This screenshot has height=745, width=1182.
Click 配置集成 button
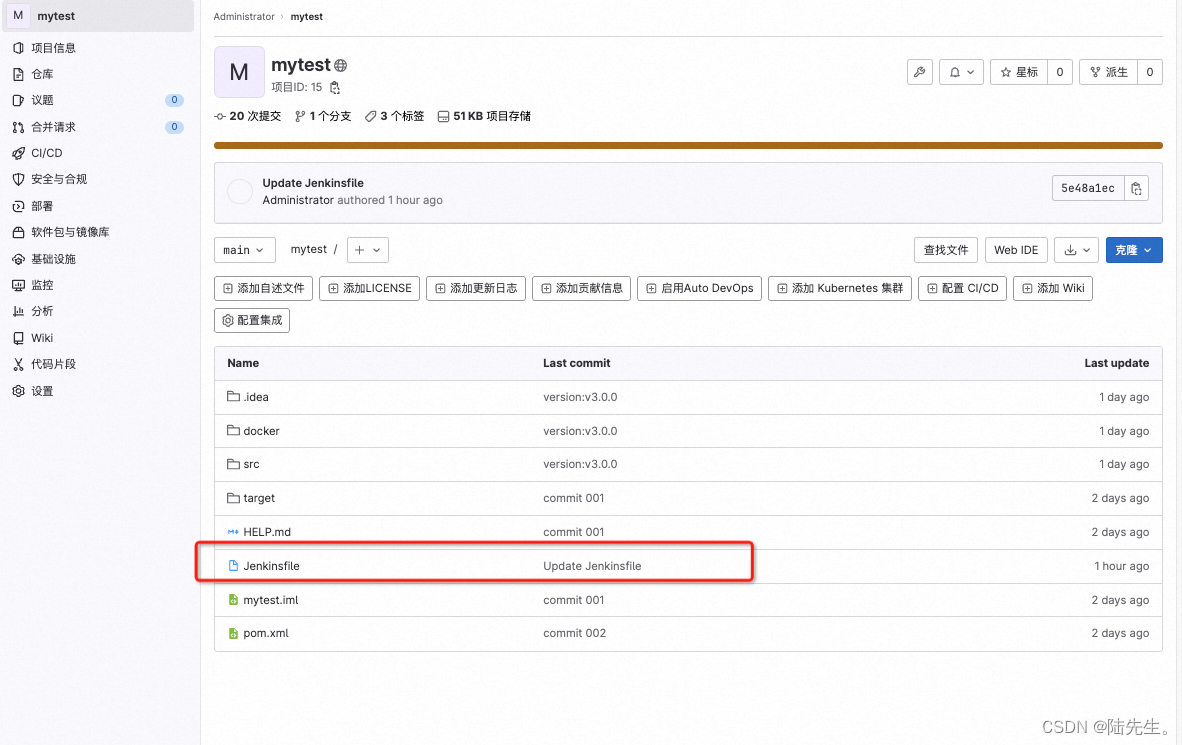click(x=252, y=320)
